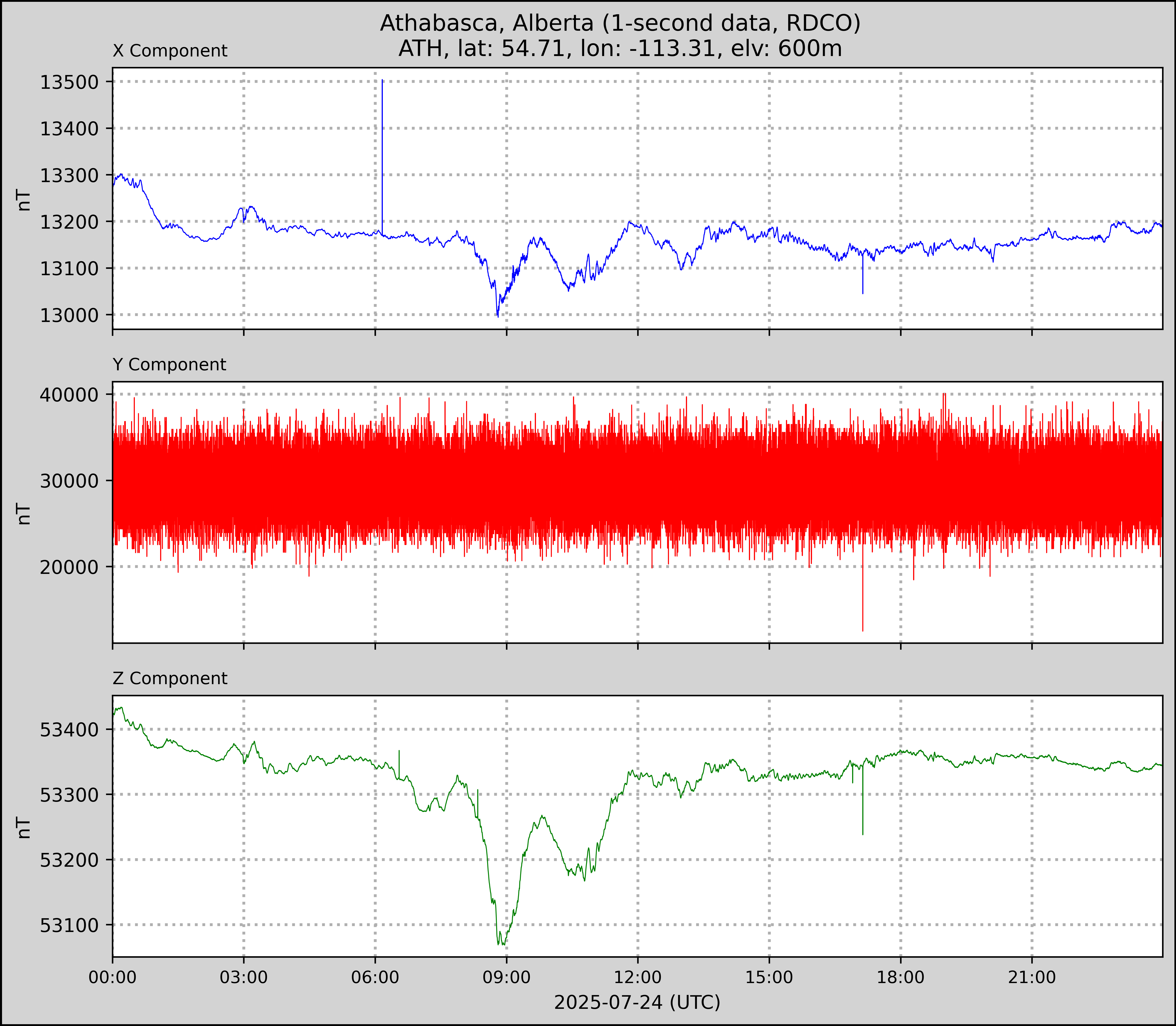Image resolution: width=1176 pixels, height=1026 pixels.
Task: Click the tall blue spike near 06:00
Action: [382, 155]
